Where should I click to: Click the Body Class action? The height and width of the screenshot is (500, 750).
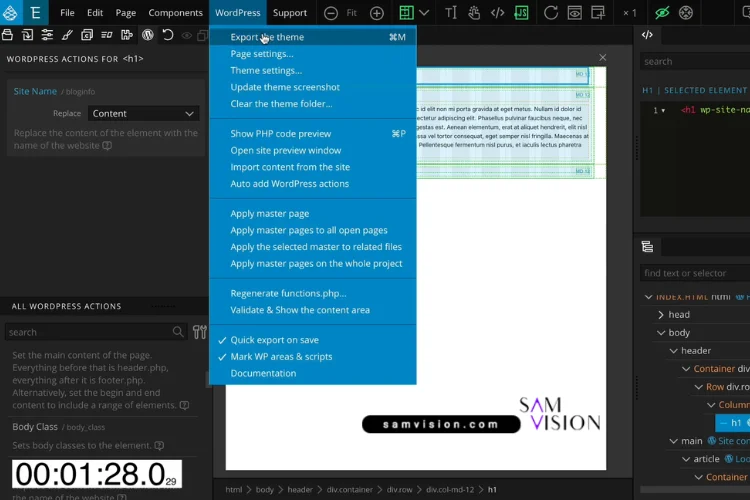[35, 426]
